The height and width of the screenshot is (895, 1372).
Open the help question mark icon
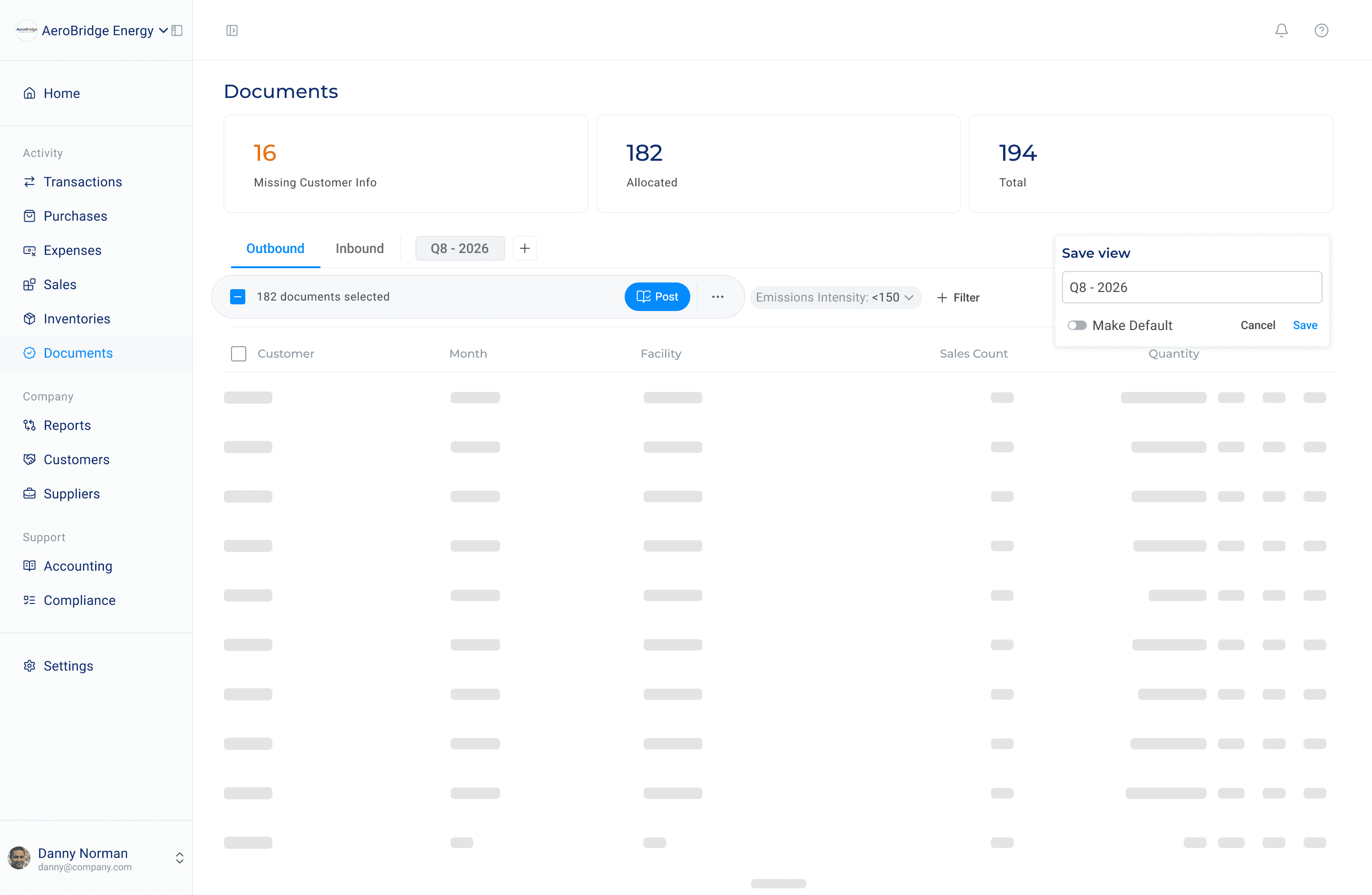[1321, 30]
